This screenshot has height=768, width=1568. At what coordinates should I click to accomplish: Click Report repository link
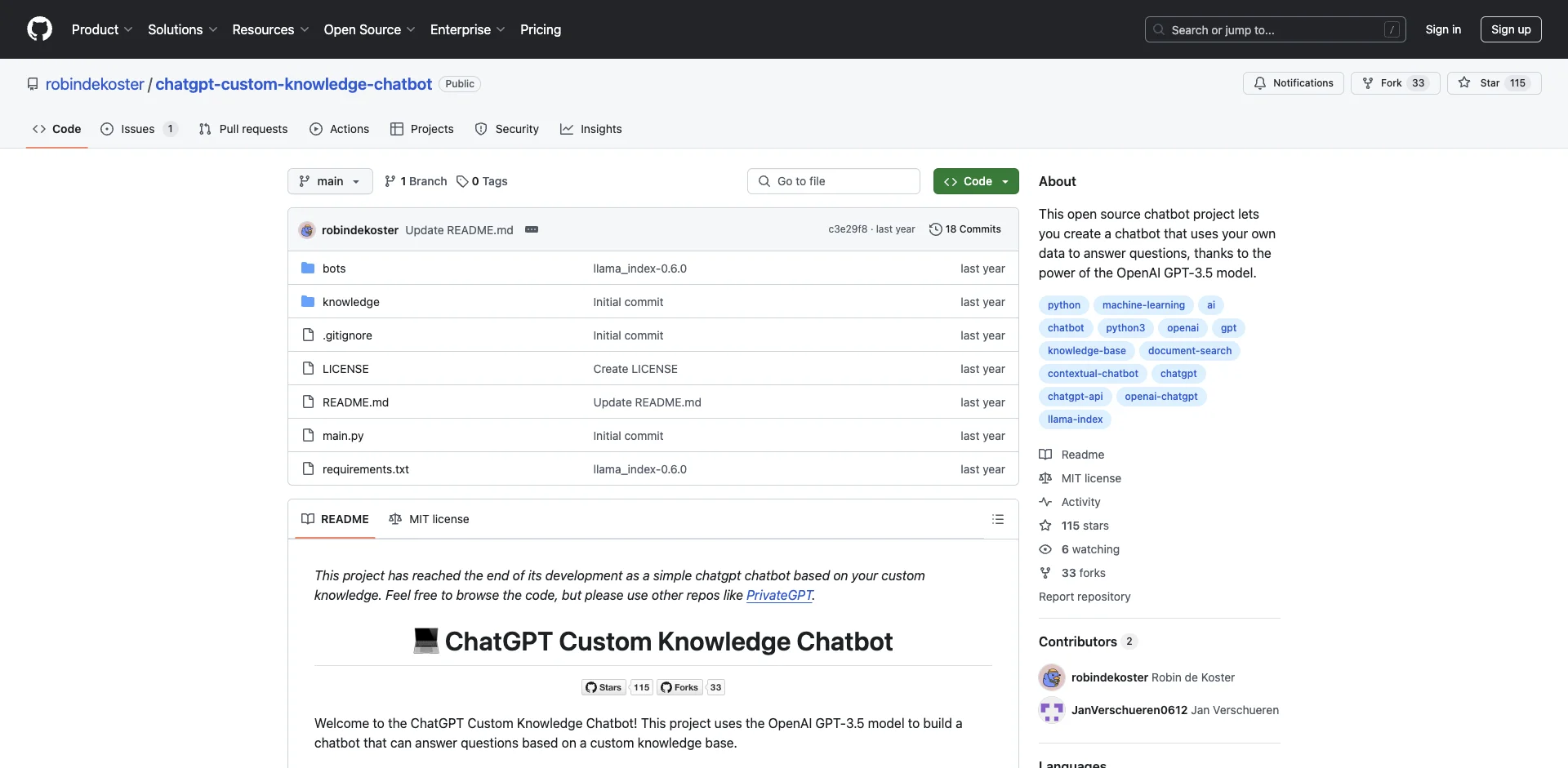(1085, 597)
